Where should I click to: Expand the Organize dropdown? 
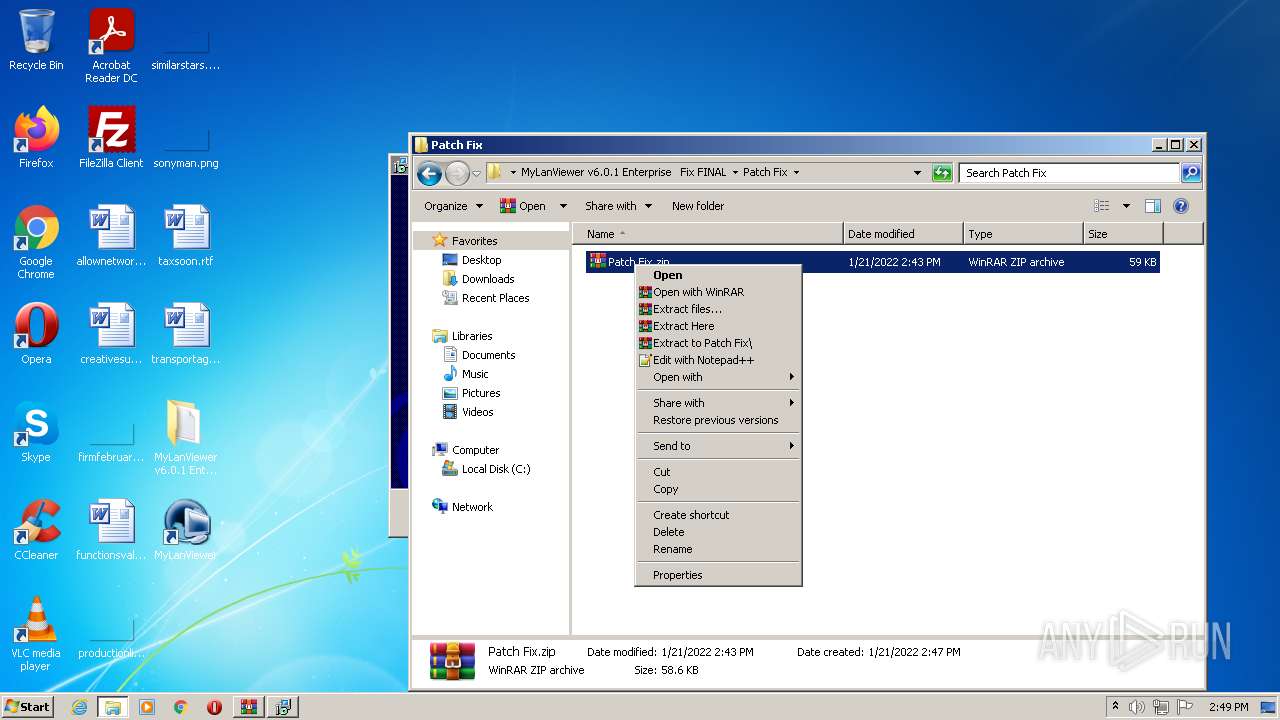coord(453,206)
